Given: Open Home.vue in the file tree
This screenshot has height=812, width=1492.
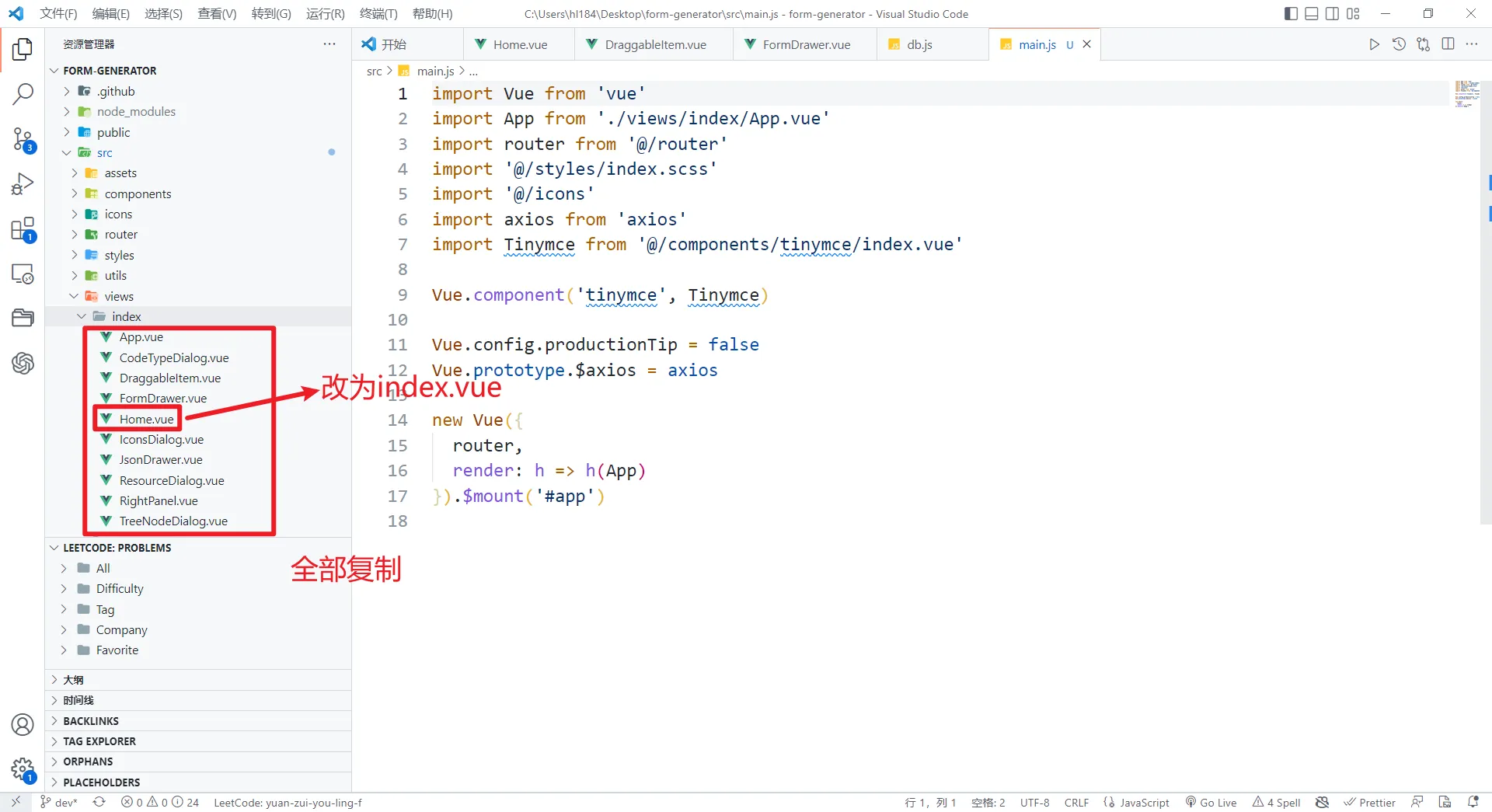Looking at the screenshot, I should click(146, 419).
